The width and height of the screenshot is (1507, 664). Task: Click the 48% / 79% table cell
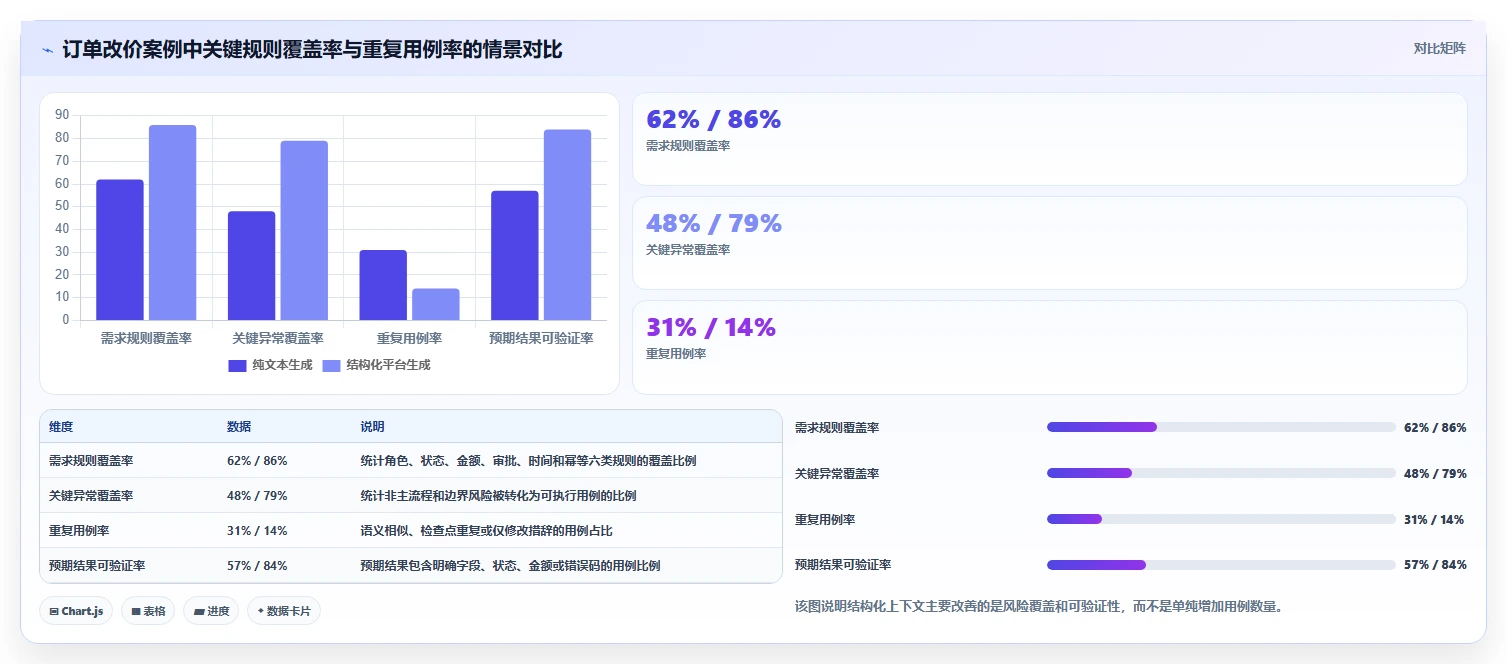[257, 496]
